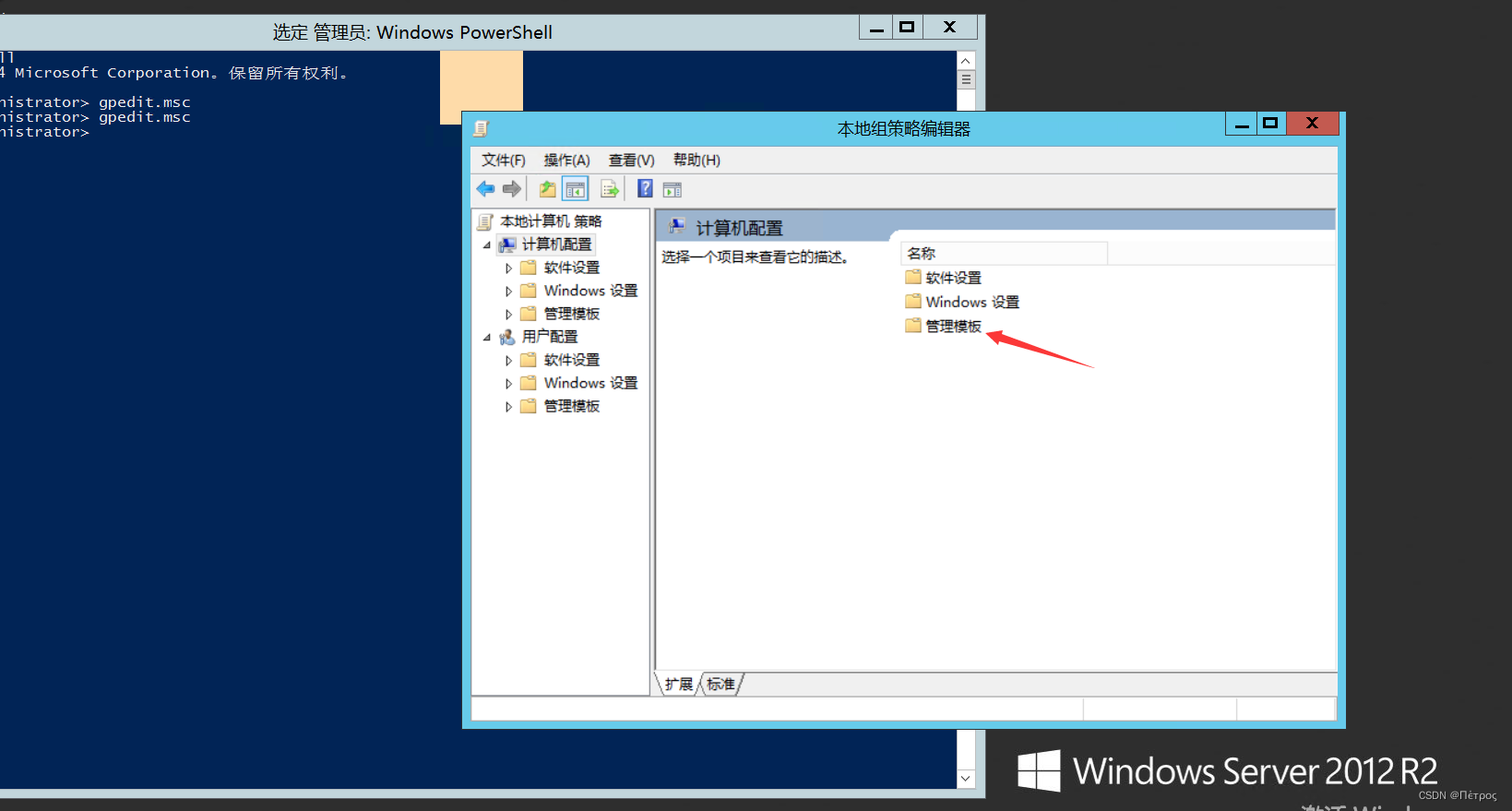Switch to the 标准 tab
The height and width of the screenshot is (811, 1512).
click(721, 684)
